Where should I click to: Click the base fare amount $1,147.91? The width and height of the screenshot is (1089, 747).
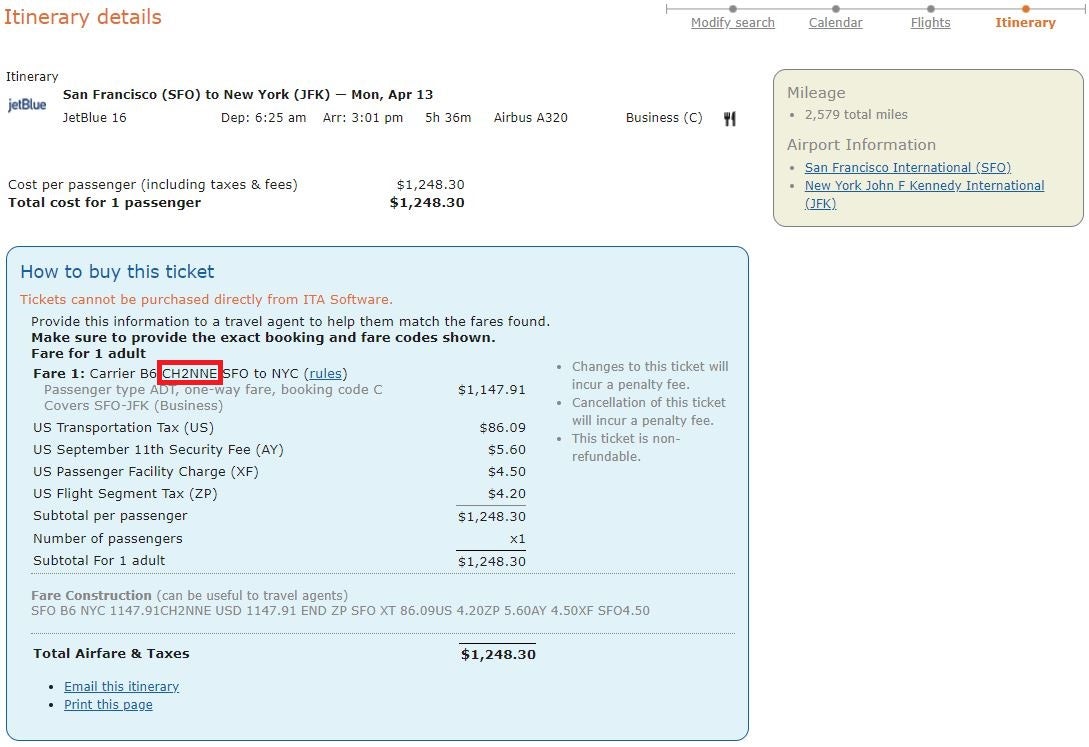[x=492, y=389]
